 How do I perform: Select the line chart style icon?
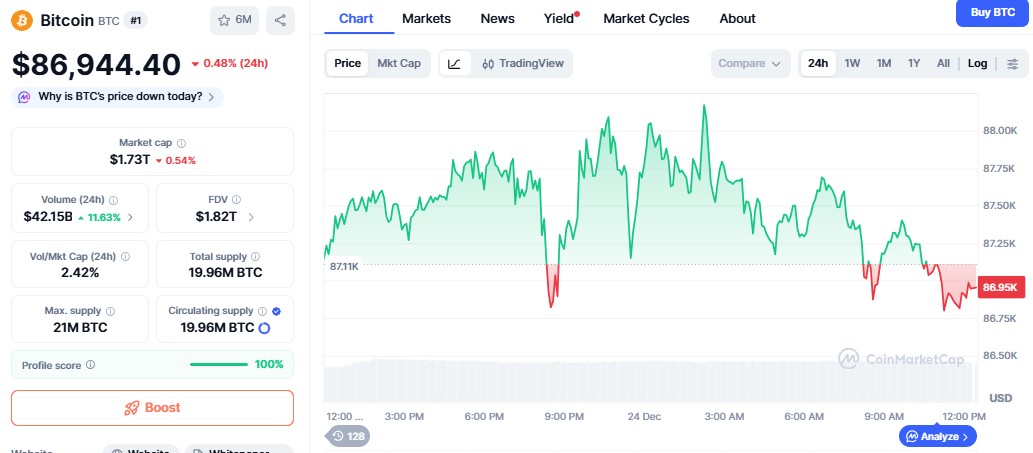point(454,63)
